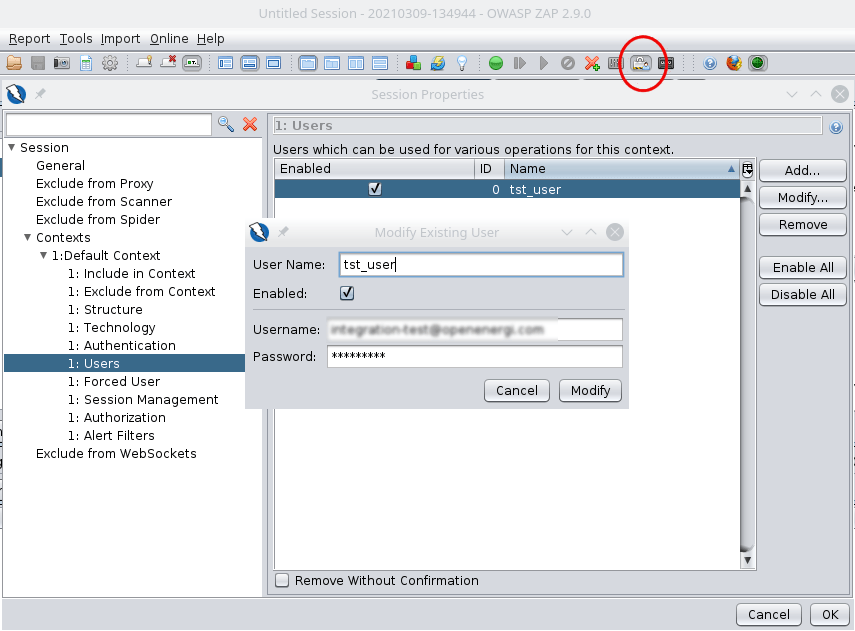Click the Open Session folder icon
This screenshot has width=855, height=631.
click(x=14, y=63)
